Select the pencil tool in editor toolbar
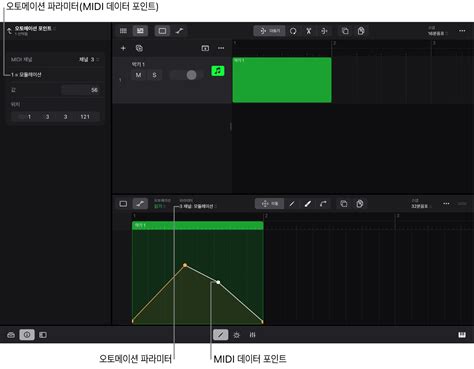The height and width of the screenshot is (369, 474). point(292,204)
